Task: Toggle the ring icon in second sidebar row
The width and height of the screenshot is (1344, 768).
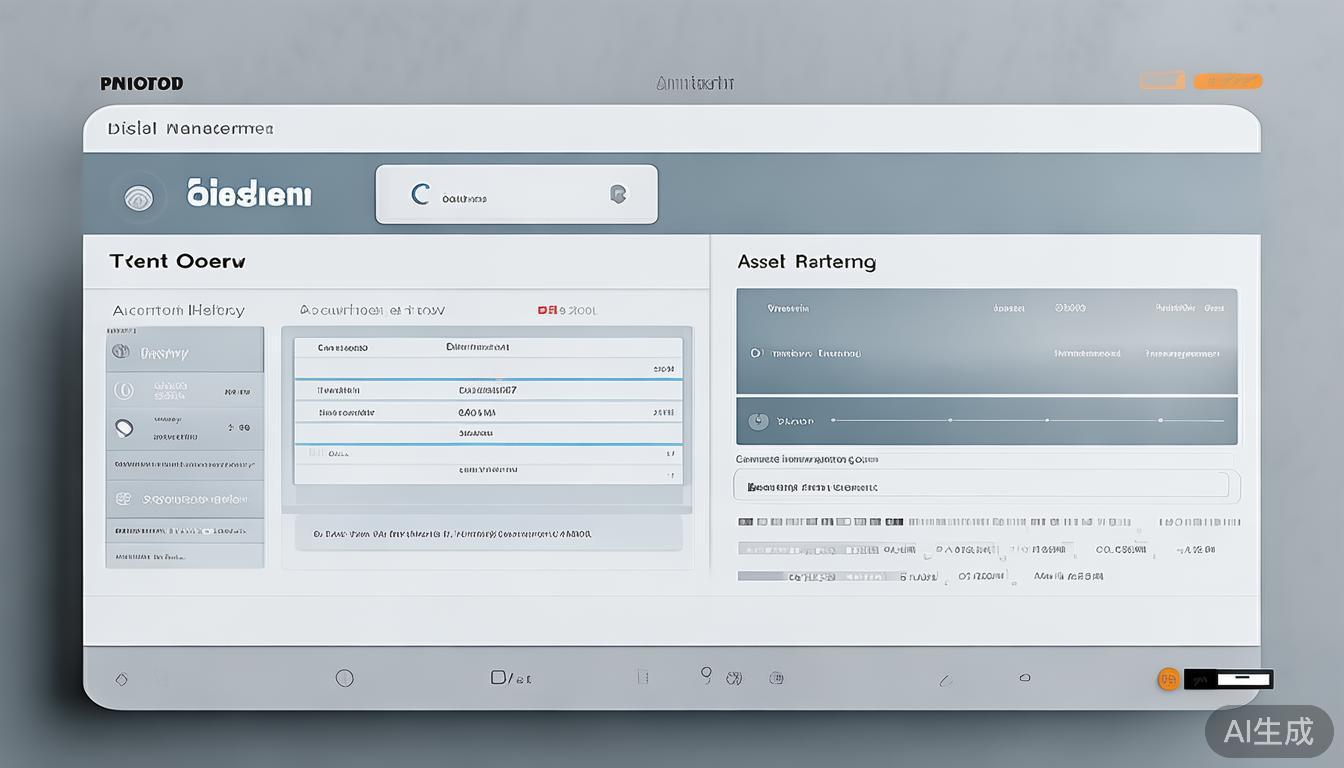Action: (x=124, y=390)
